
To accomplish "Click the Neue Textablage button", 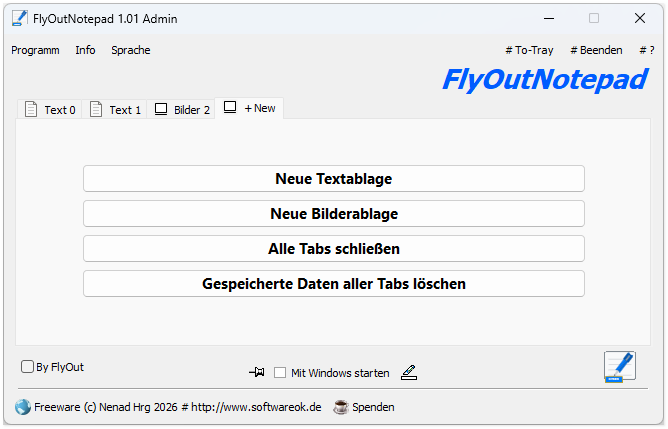I will point(334,179).
